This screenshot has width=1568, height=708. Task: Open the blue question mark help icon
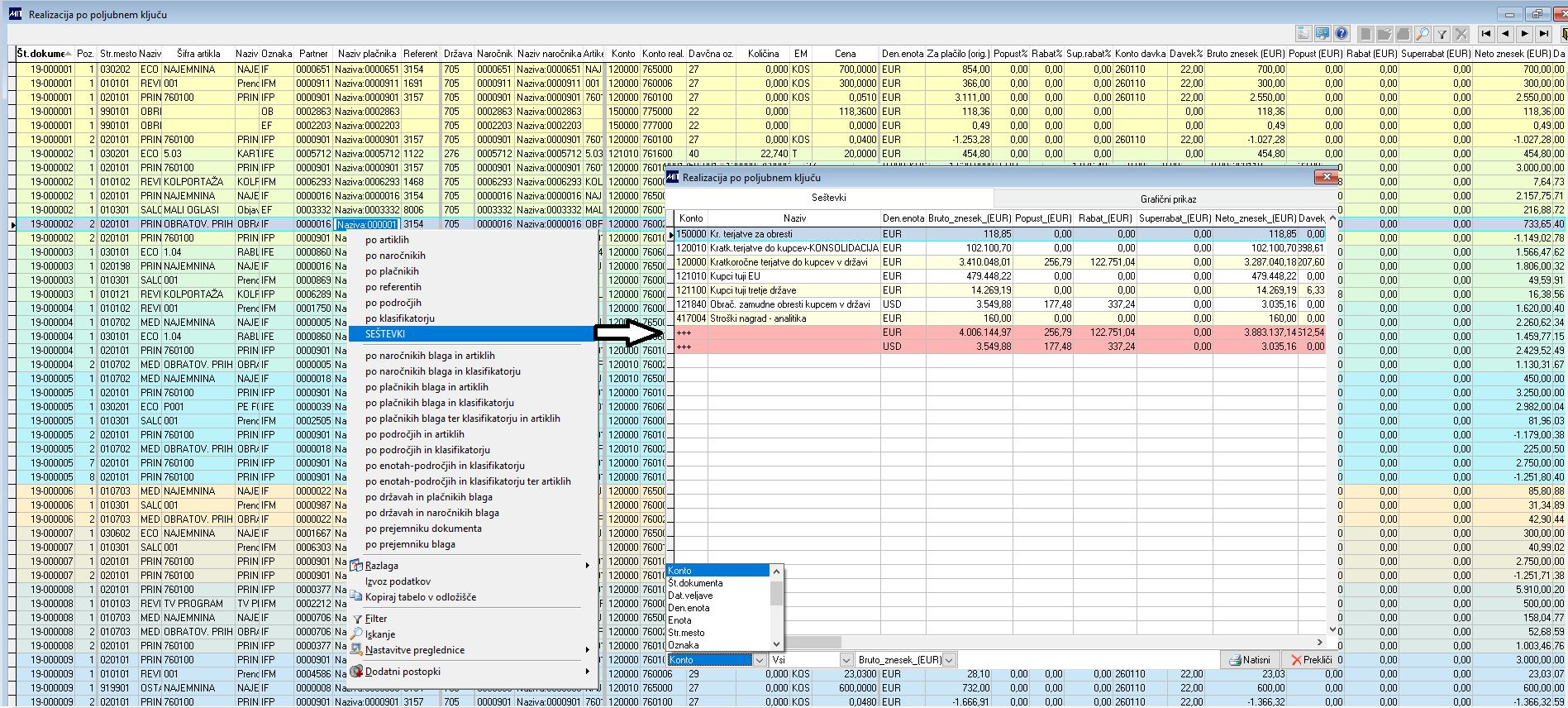[1342, 34]
